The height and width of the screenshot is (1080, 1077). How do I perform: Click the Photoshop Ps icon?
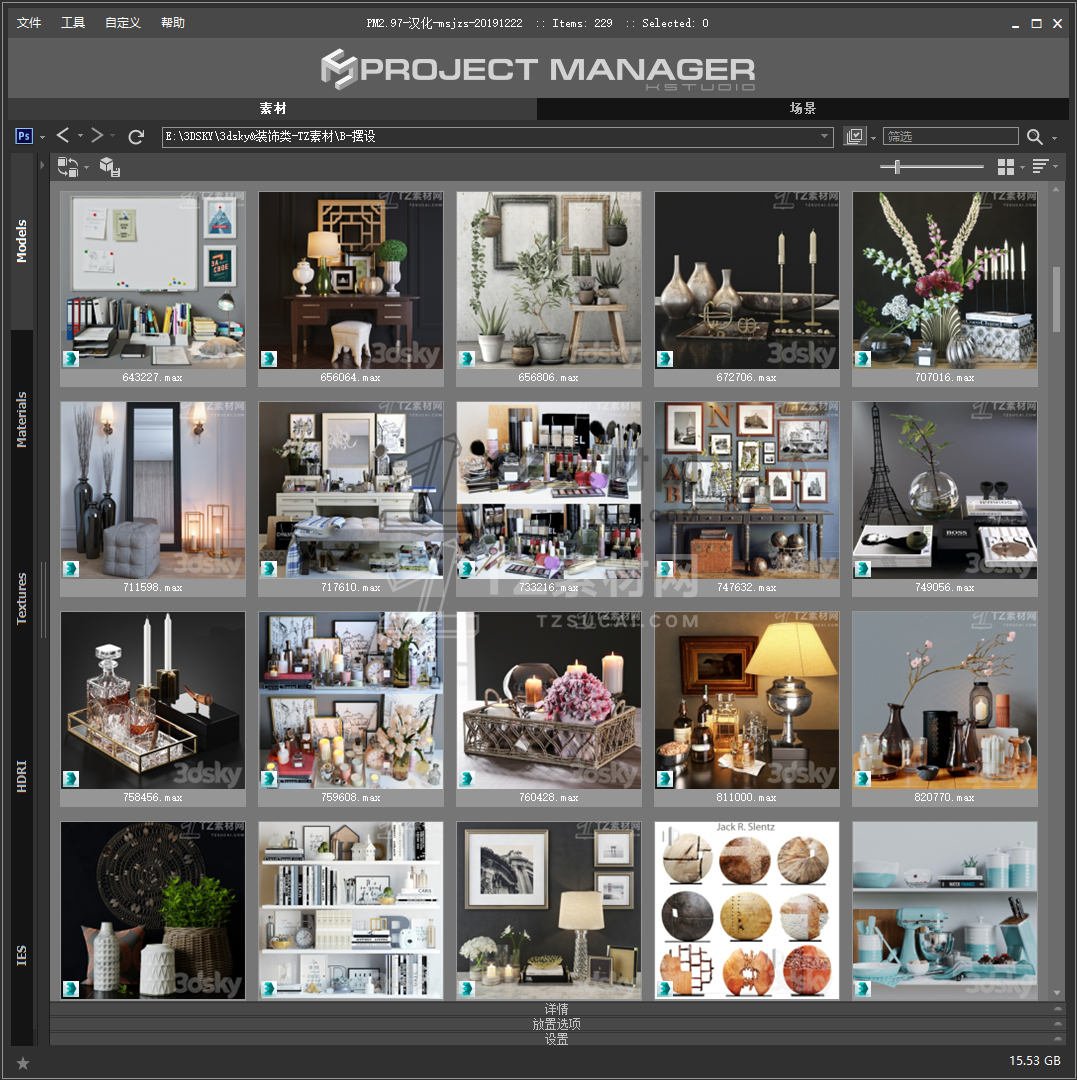click(23, 136)
